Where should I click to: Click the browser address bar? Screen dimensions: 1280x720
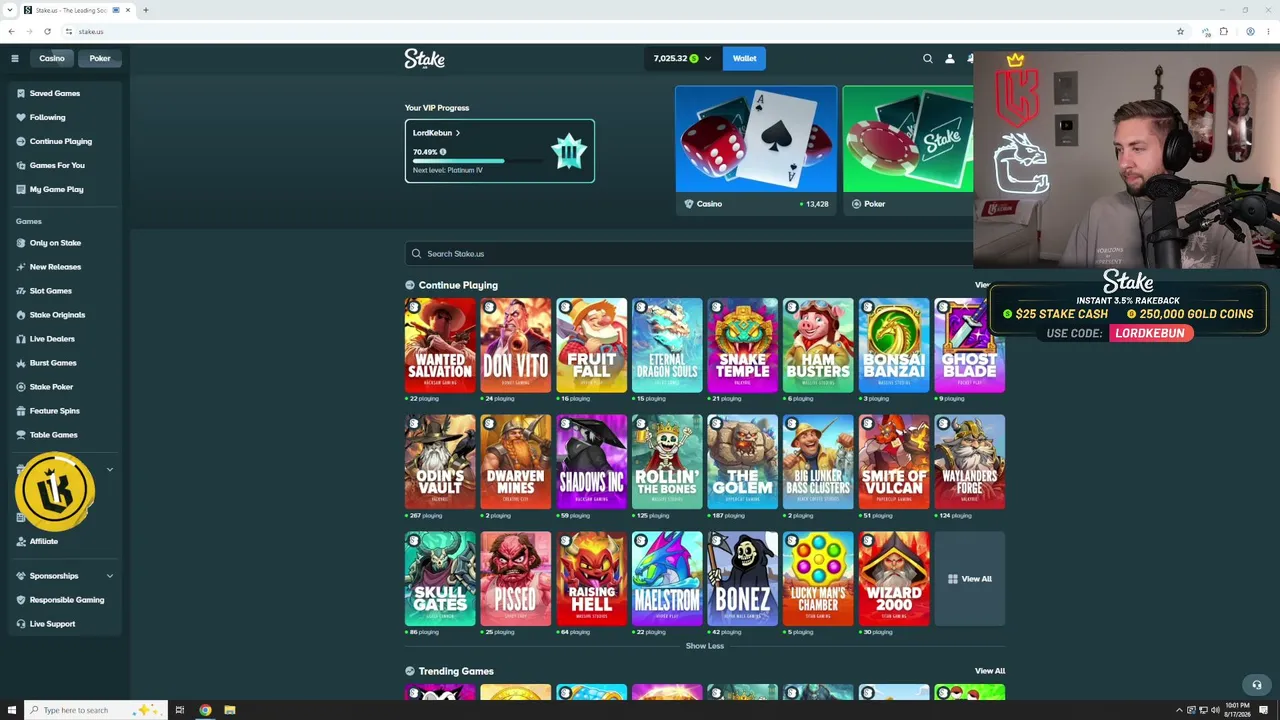pos(620,31)
